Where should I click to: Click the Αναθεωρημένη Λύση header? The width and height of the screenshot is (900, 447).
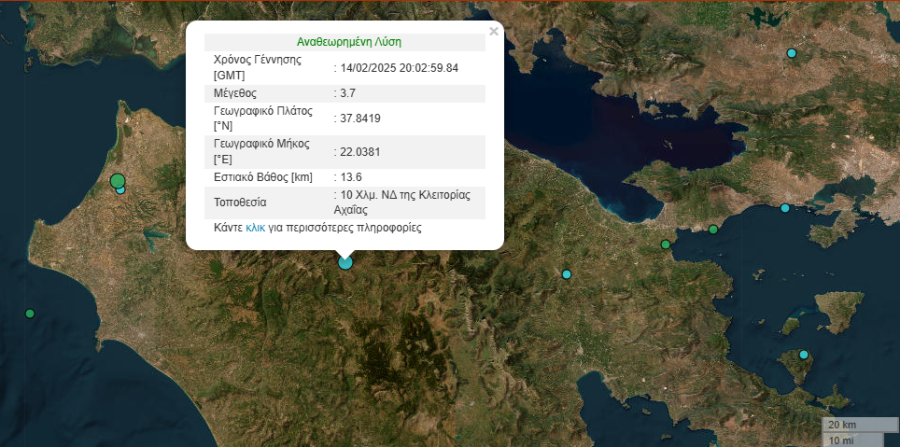[x=349, y=42]
